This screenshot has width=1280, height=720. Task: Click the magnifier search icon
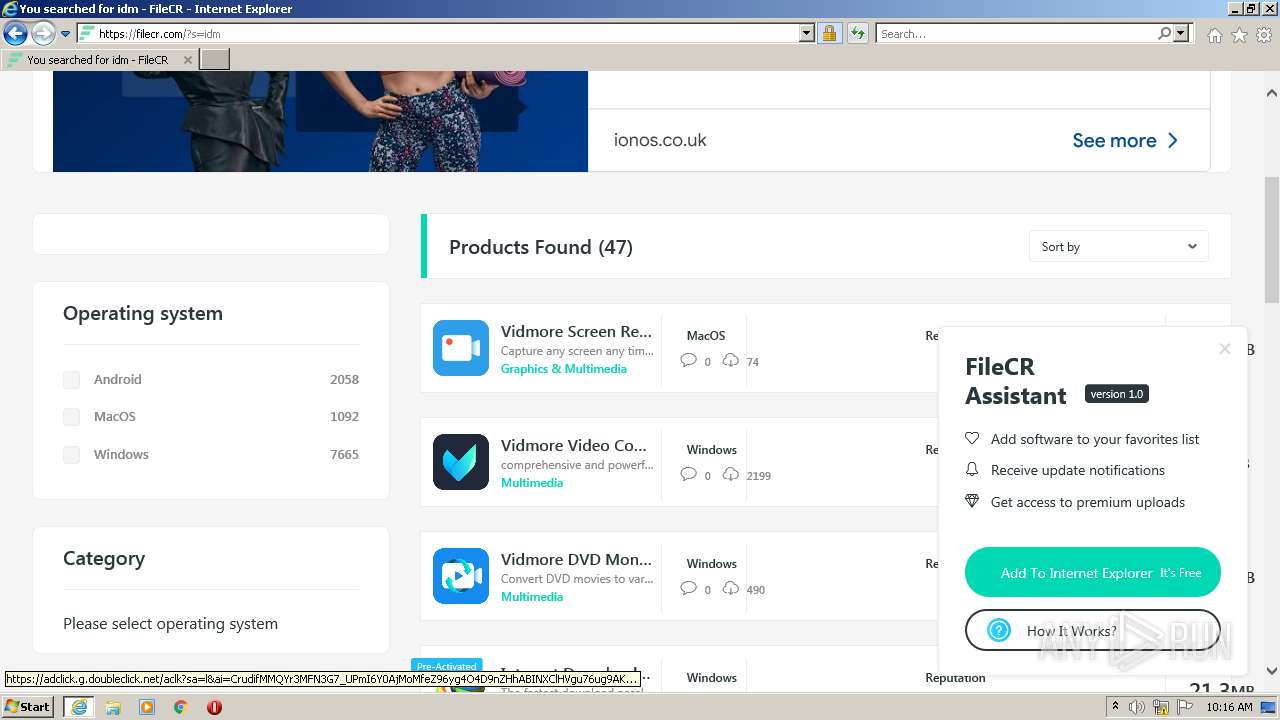point(1164,34)
